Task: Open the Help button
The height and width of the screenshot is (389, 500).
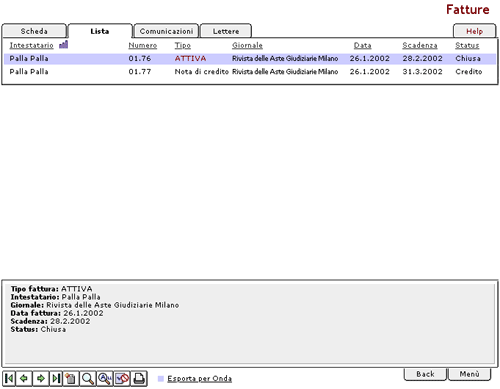Action: click(474, 31)
